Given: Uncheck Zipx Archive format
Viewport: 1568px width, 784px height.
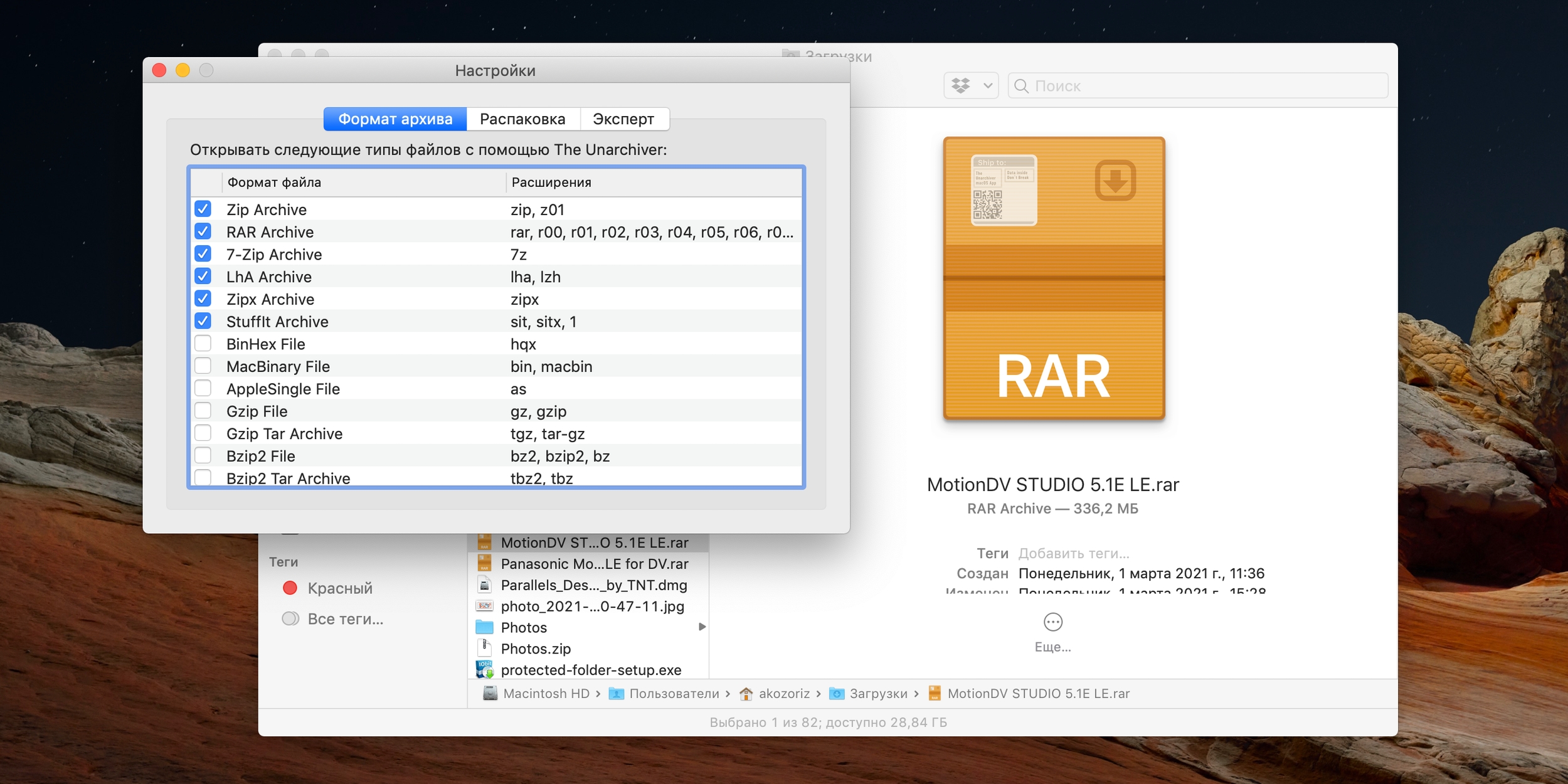Looking at the screenshot, I should coord(203,299).
